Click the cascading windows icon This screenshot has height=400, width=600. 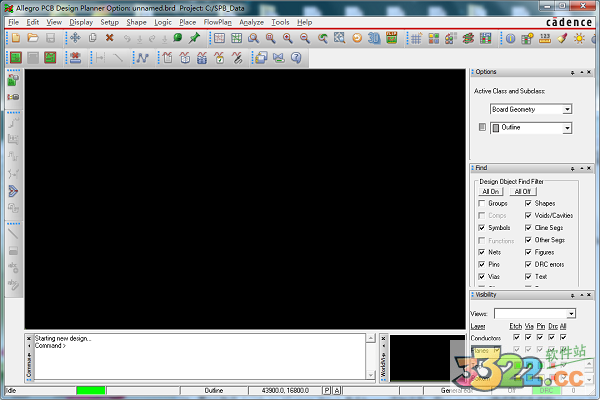tap(261, 58)
